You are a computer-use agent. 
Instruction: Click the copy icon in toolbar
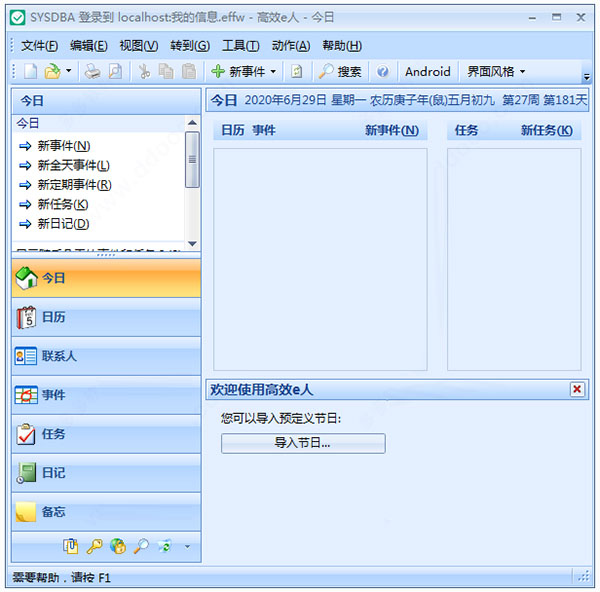[x=166, y=72]
